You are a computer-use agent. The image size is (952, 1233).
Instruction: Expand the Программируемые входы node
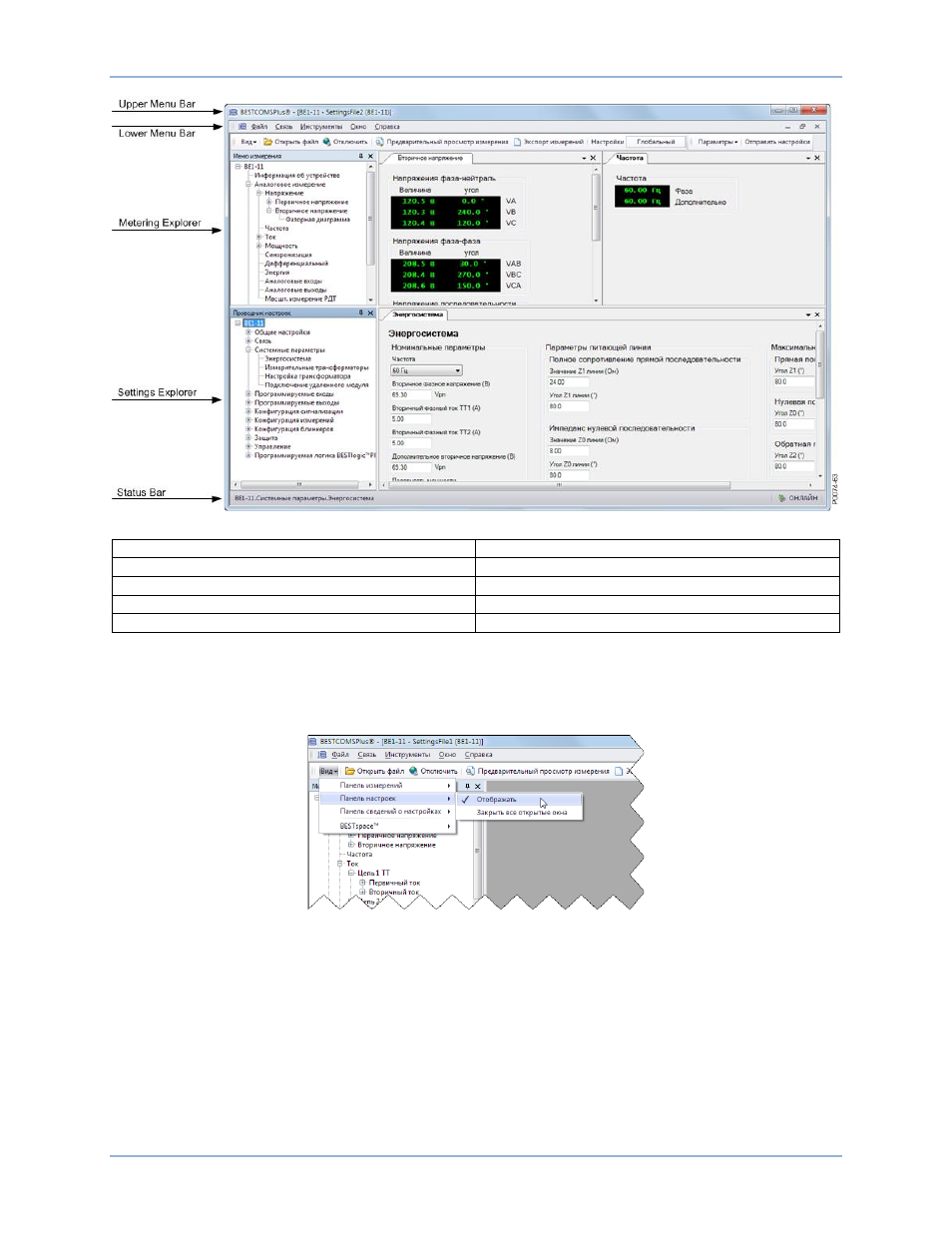[248, 393]
